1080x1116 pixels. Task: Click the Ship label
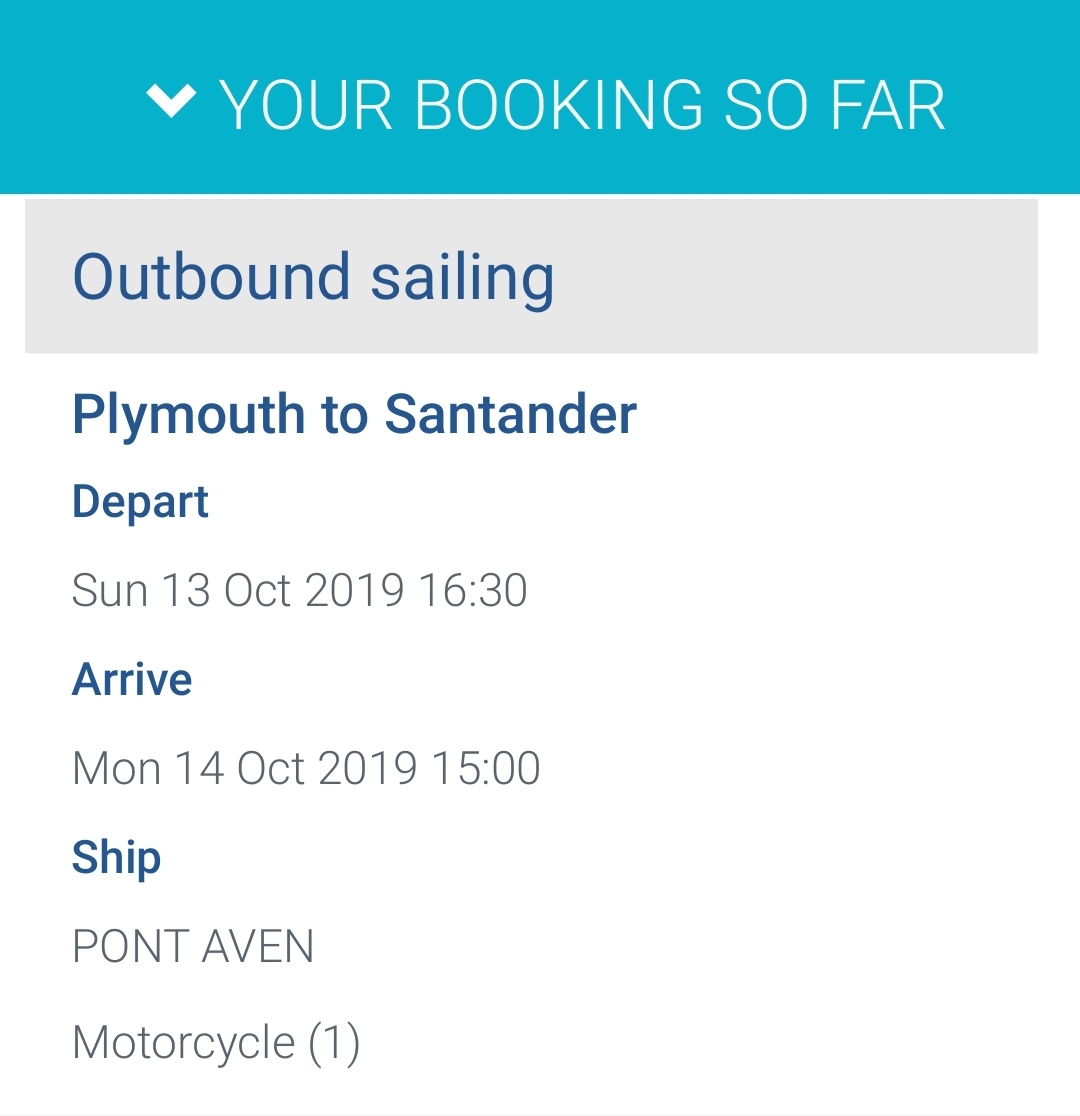click(x=116, y=857)
